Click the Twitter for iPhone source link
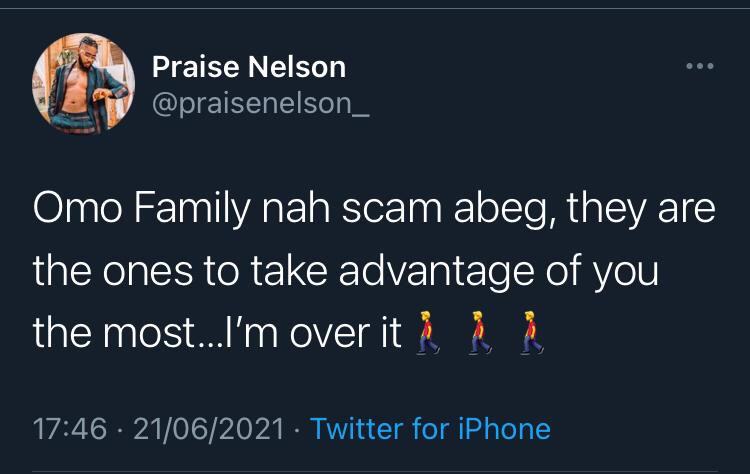The height and width of the screenshot is (474, 750). pyautogui.click(x=430, y=429)
